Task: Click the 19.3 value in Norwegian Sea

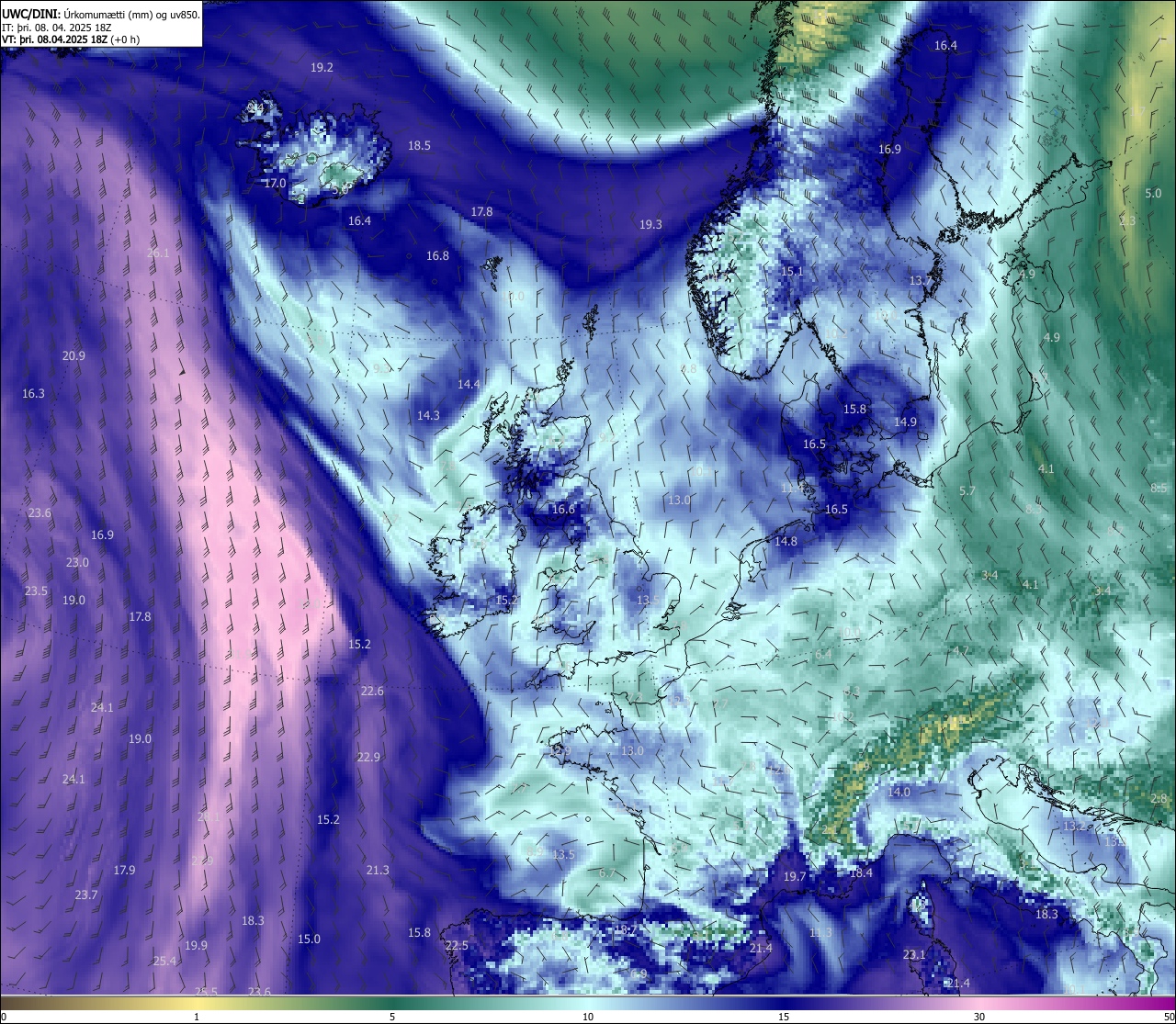Action: pyautogui.click(x=650, y=224)
